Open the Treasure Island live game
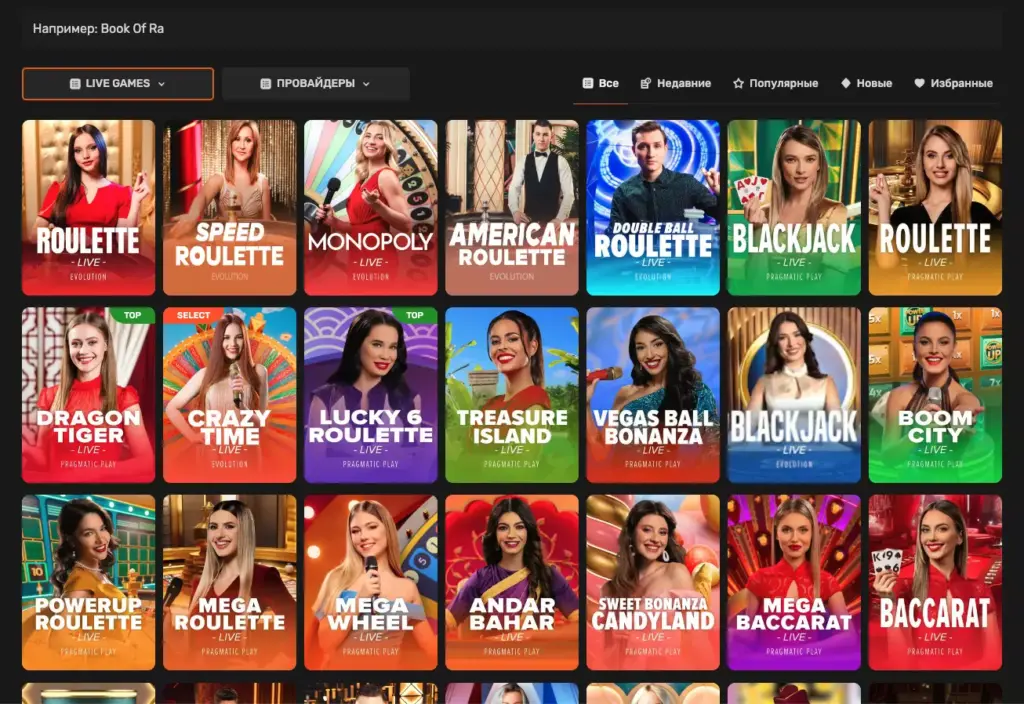This screenshot has height=704, width=1024. click(x=511, y=395)
